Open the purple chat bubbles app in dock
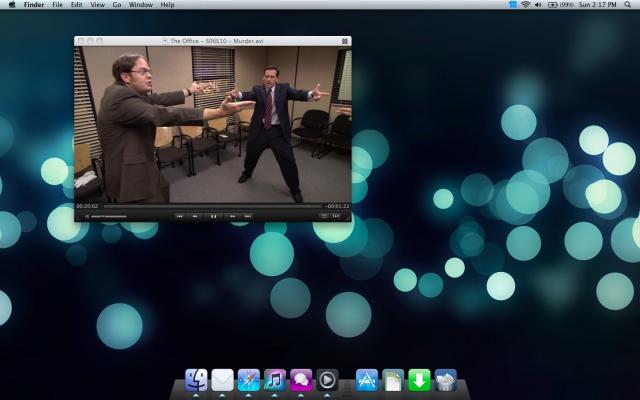Screen dimensions: 640x400 coord(301,380)
